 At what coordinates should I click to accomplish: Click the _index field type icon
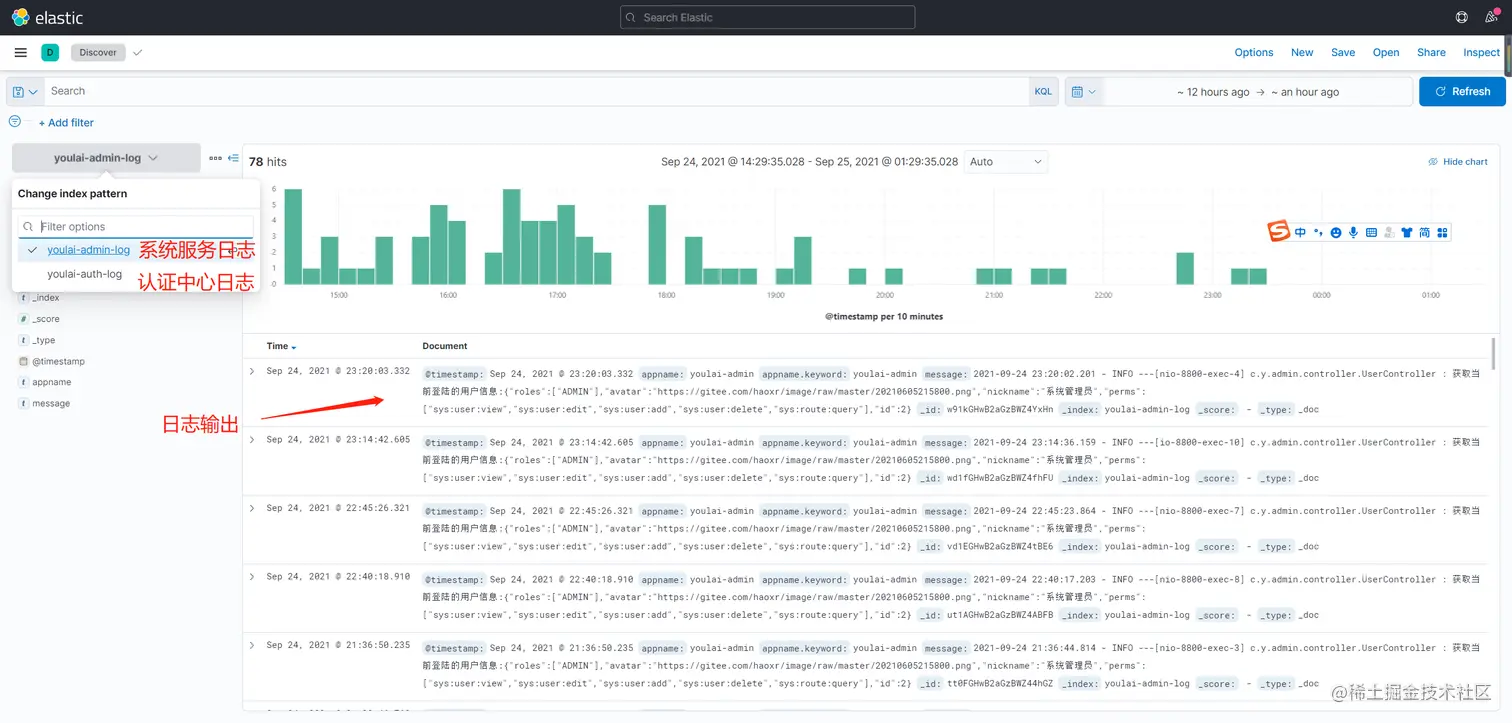(23, 298)
